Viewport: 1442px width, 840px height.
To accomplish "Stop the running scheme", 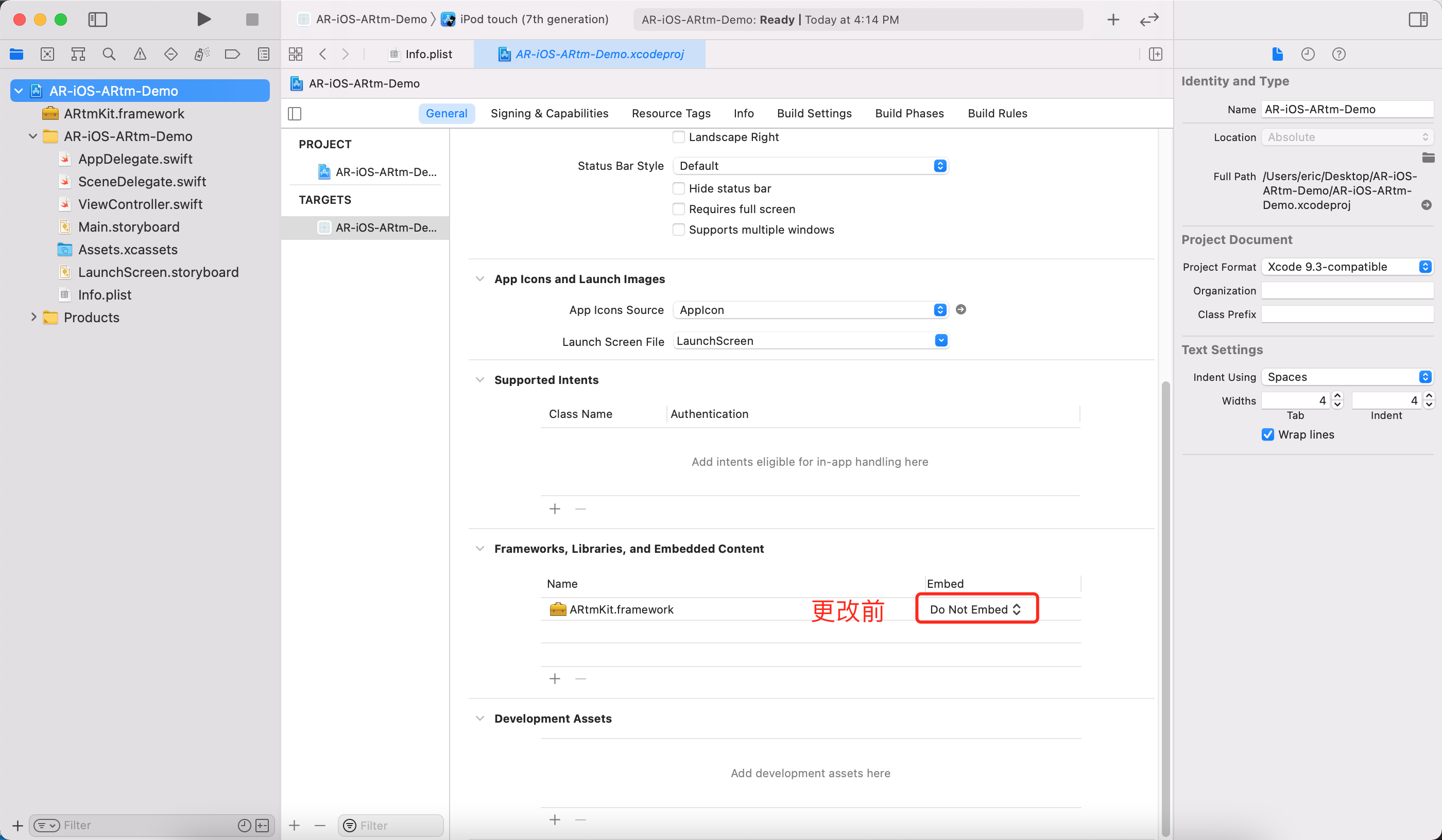I will click(252, 20).
